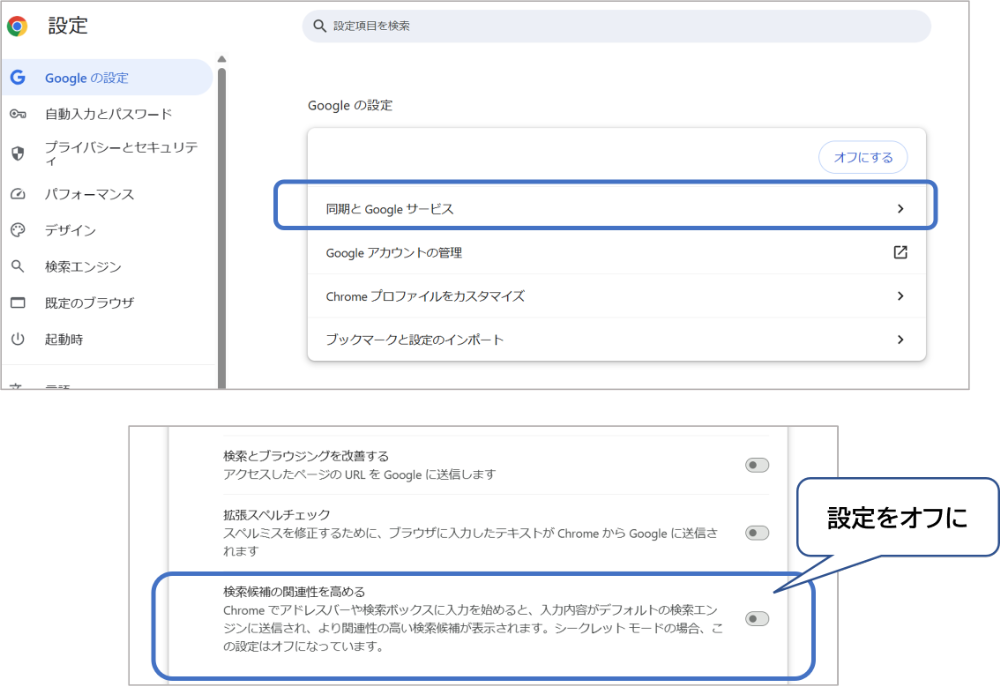Click the browser window icon for 既定のブラウザ
This screenshot has width=1000, height=686.
pos(18,302)
